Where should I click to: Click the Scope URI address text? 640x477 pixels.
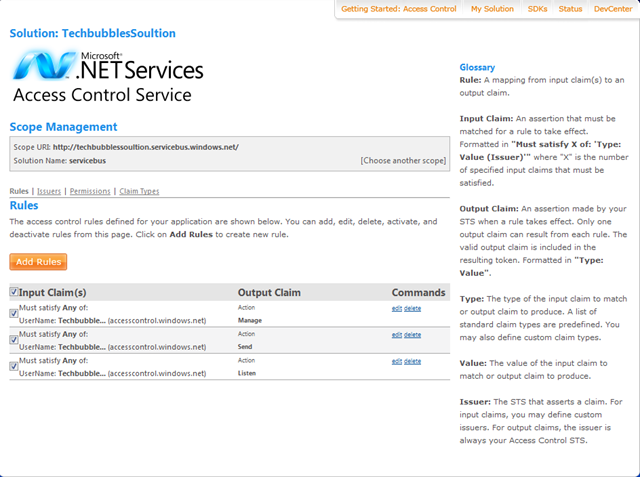tap(146, 147)
